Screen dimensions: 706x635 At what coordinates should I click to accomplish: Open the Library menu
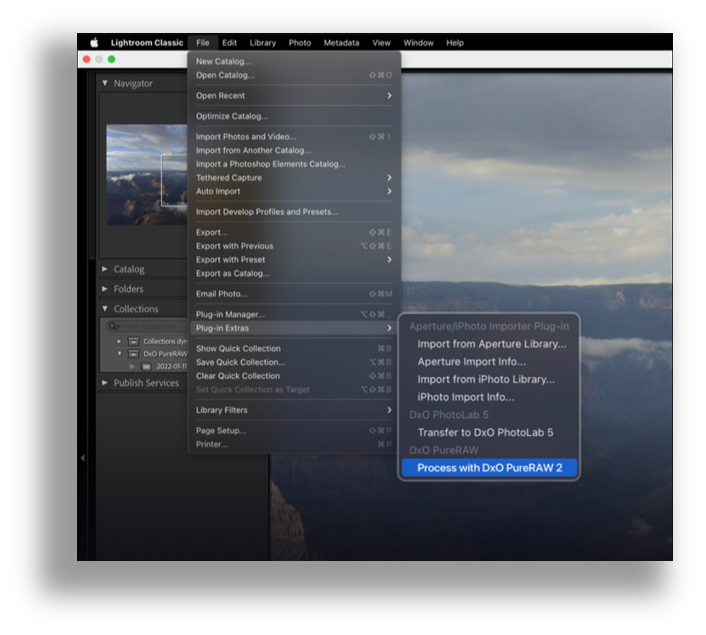pos(262,43)
